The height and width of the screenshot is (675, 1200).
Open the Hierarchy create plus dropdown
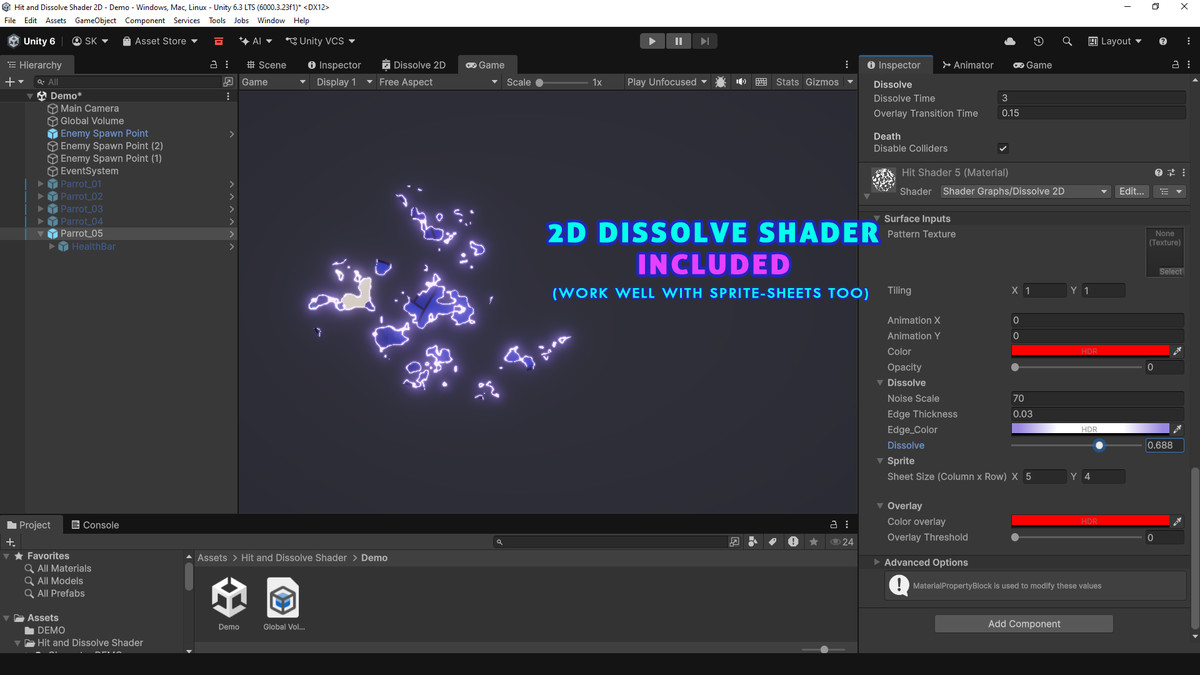(13, 82)
